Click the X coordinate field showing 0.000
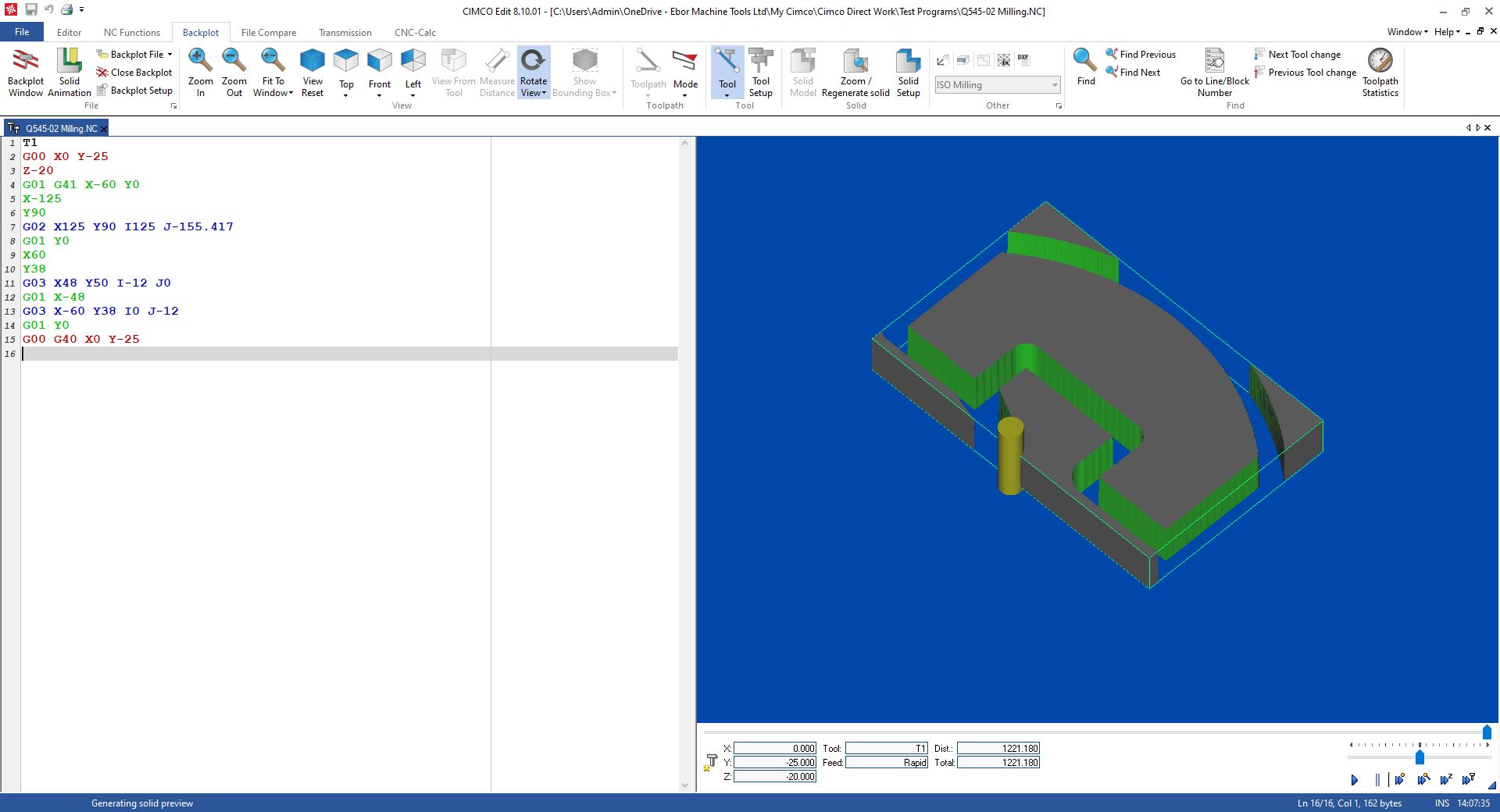The width and height of the screenshot is (1500, 812). pos(775,748)
